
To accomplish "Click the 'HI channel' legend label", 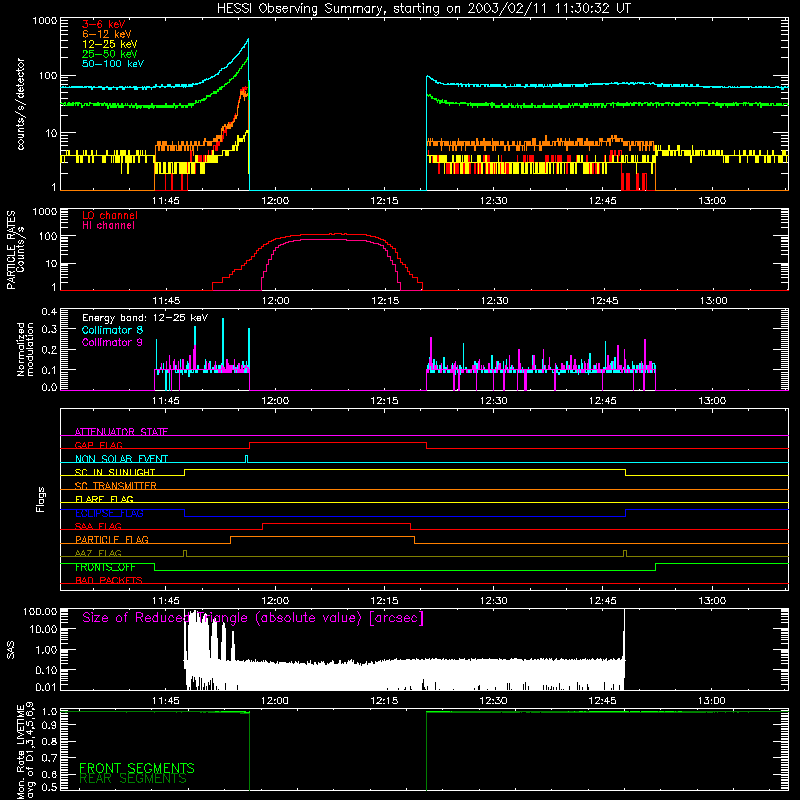I will click(x=108, y=226).
